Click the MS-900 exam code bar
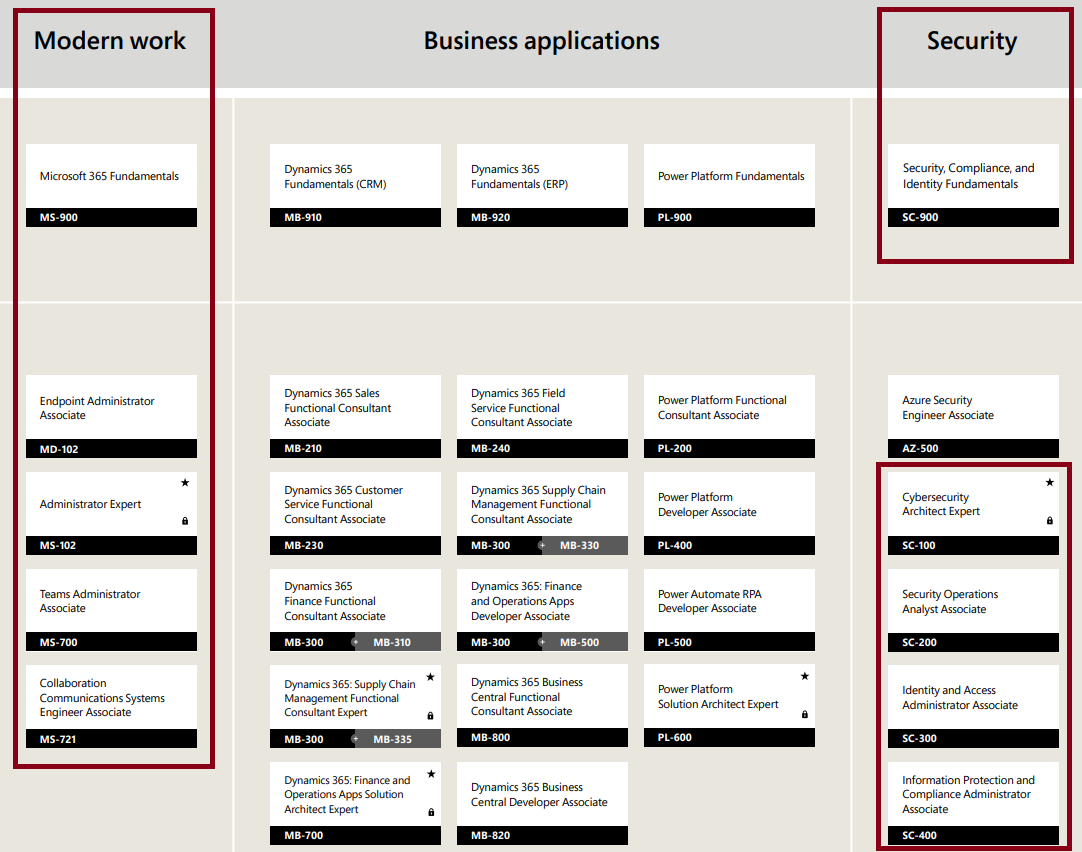 pos(111,217)
